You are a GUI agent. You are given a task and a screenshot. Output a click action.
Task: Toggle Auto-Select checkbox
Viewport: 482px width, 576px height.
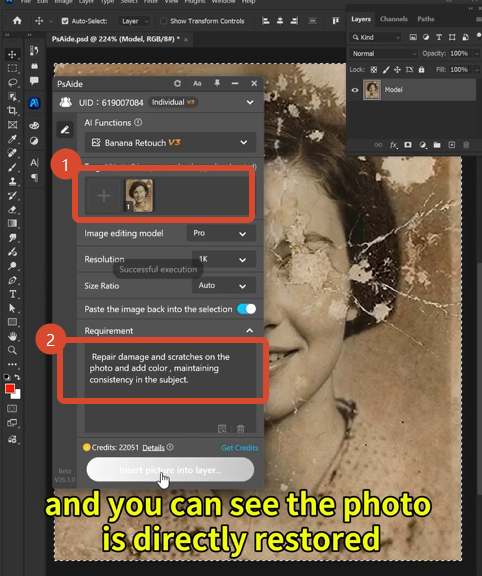[x=65, y=21]
